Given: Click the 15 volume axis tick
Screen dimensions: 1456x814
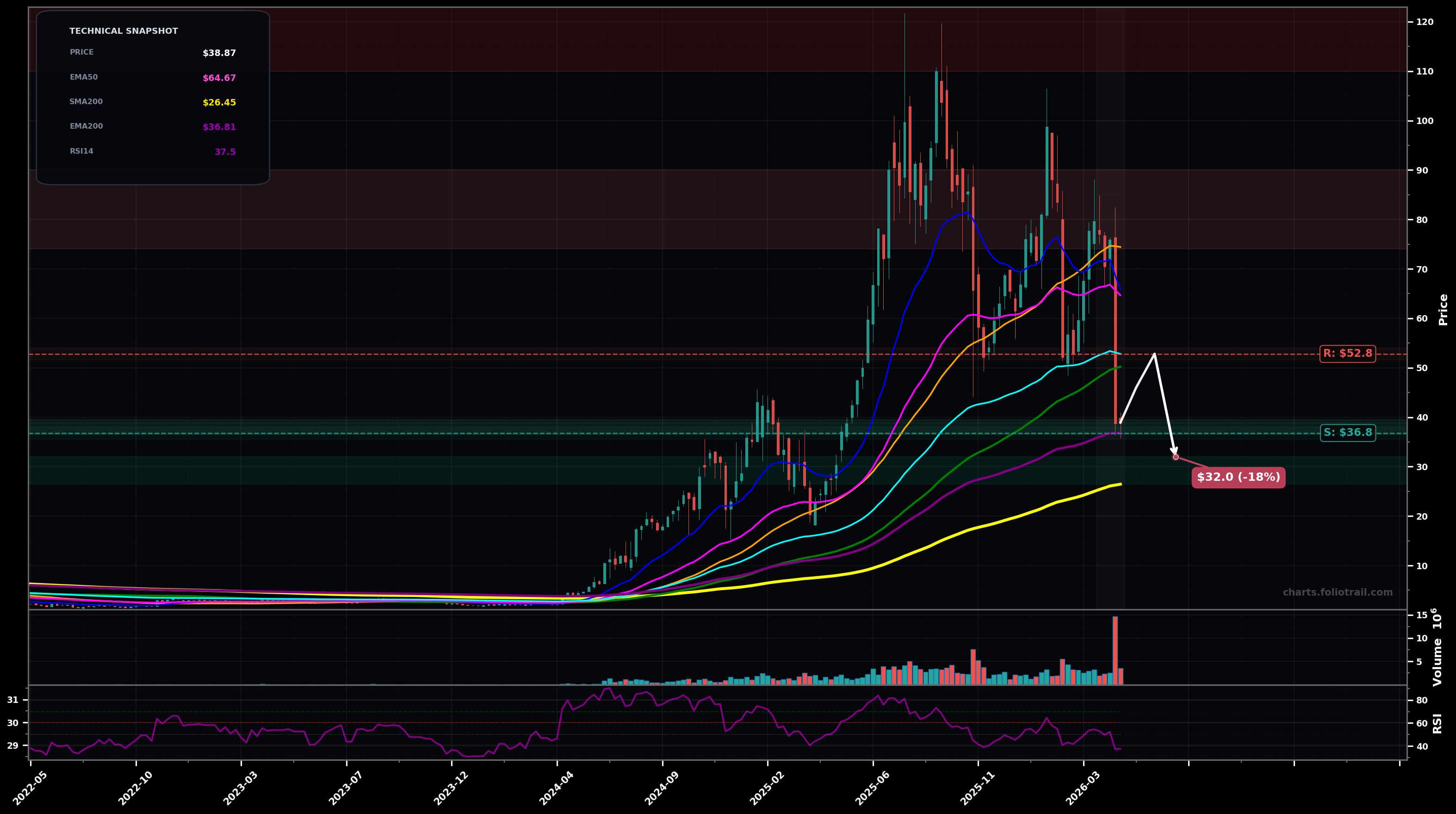Looking at the screenshot, I should pos(1421,615).
